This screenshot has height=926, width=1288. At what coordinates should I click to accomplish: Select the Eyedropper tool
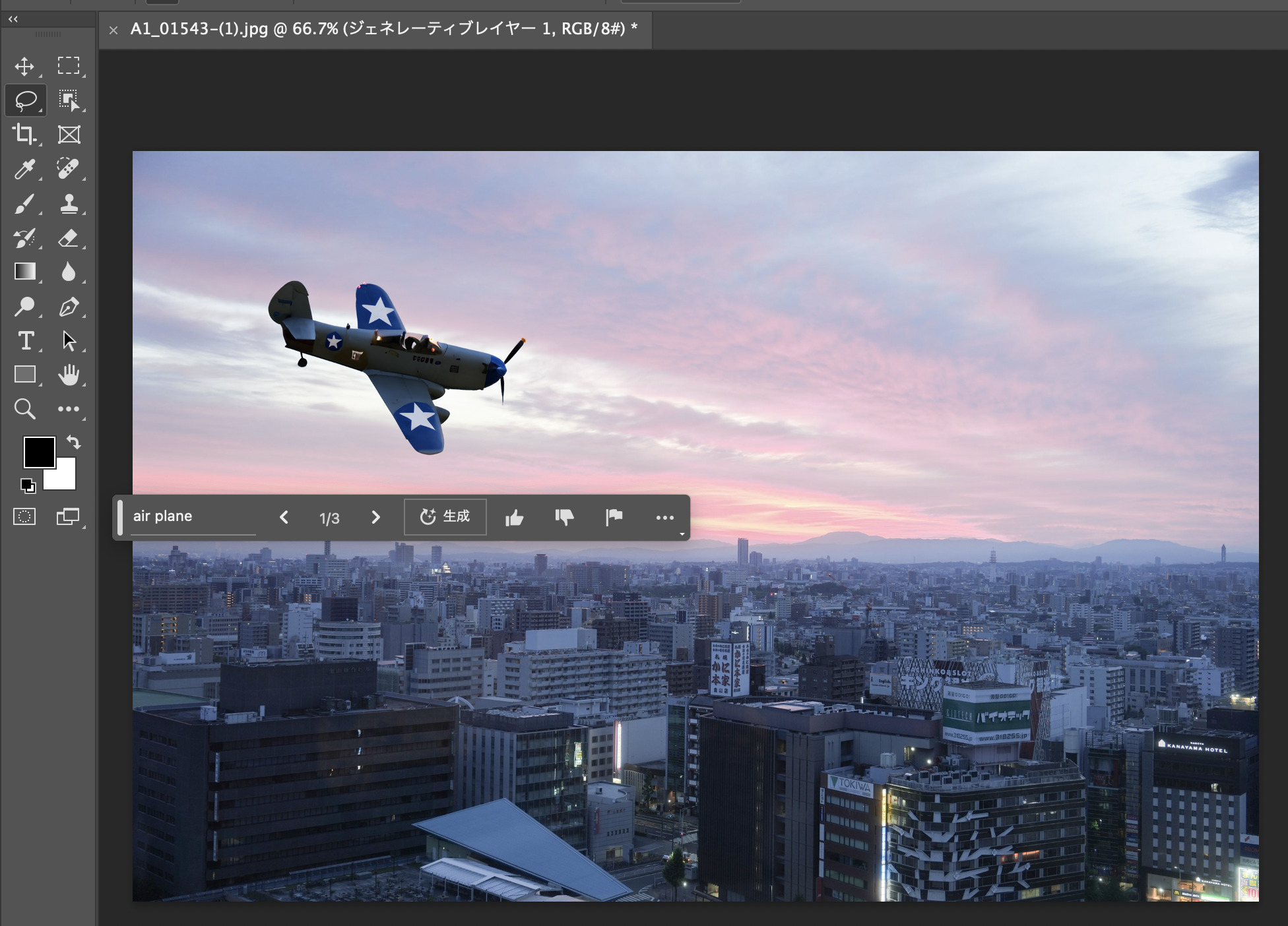click(24, 170)
